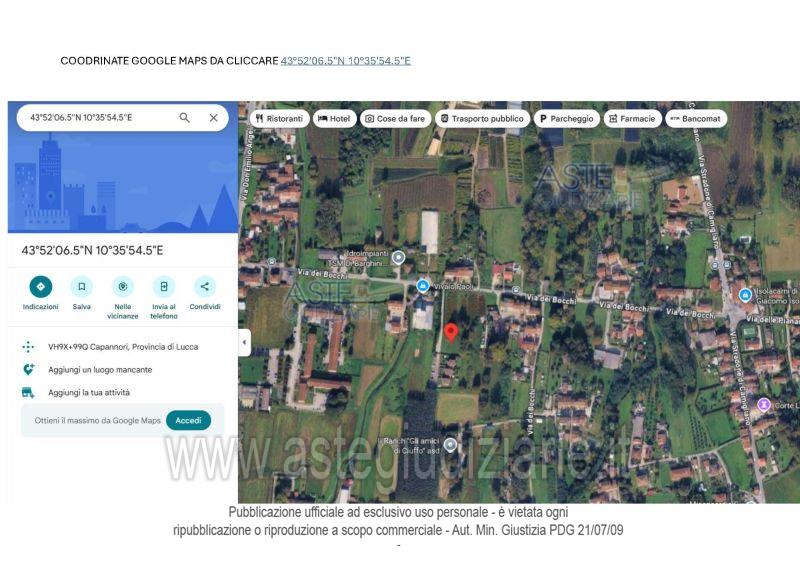Image resolution: width=800 pixels, height=566 pixels.
Task: Open the coordinates hyperlink 43°52'06.5"N 10°35'54.5"E
Action: coord(345,61)
